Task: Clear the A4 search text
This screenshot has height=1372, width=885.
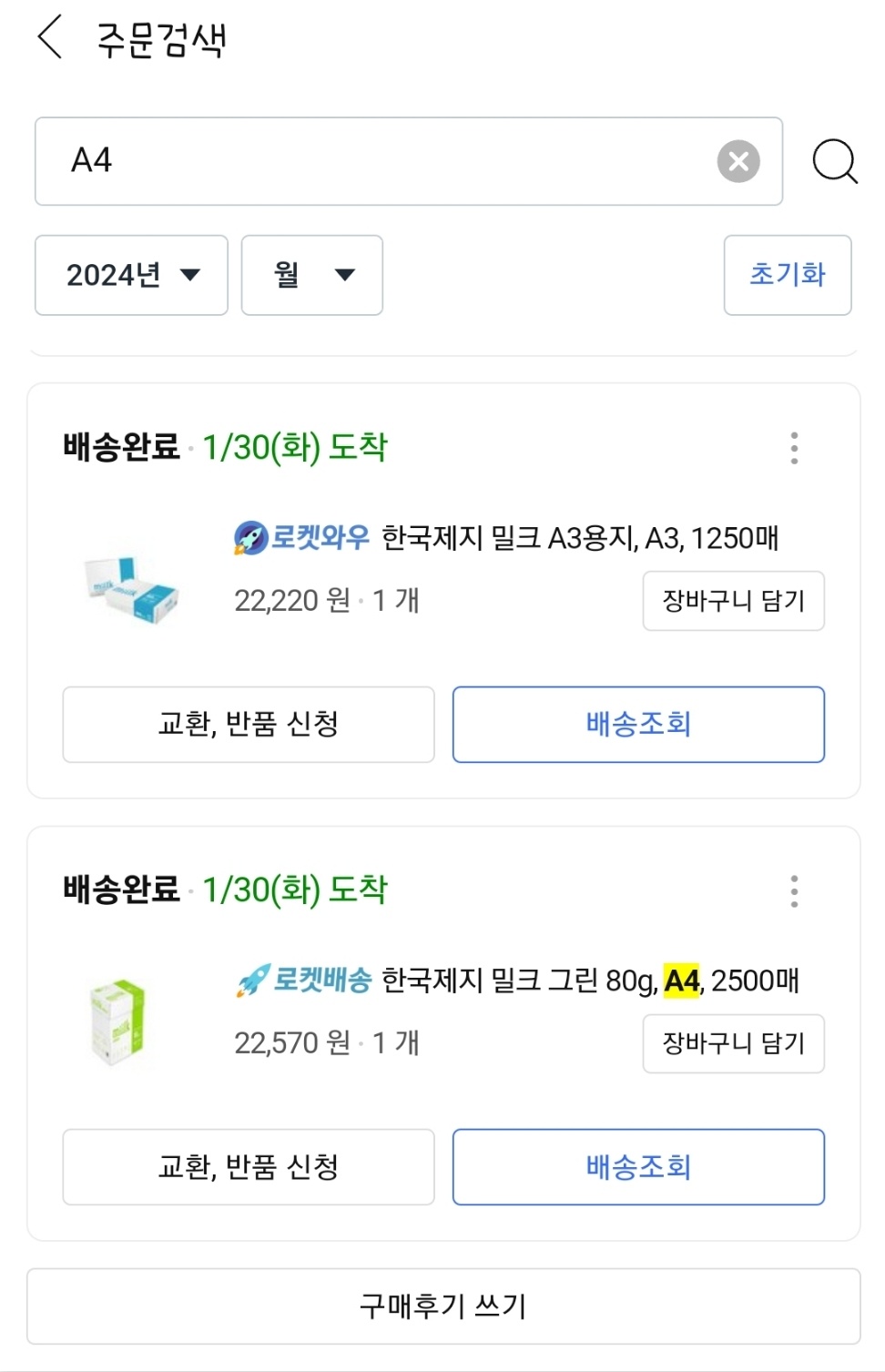Action: pos(738,162)
